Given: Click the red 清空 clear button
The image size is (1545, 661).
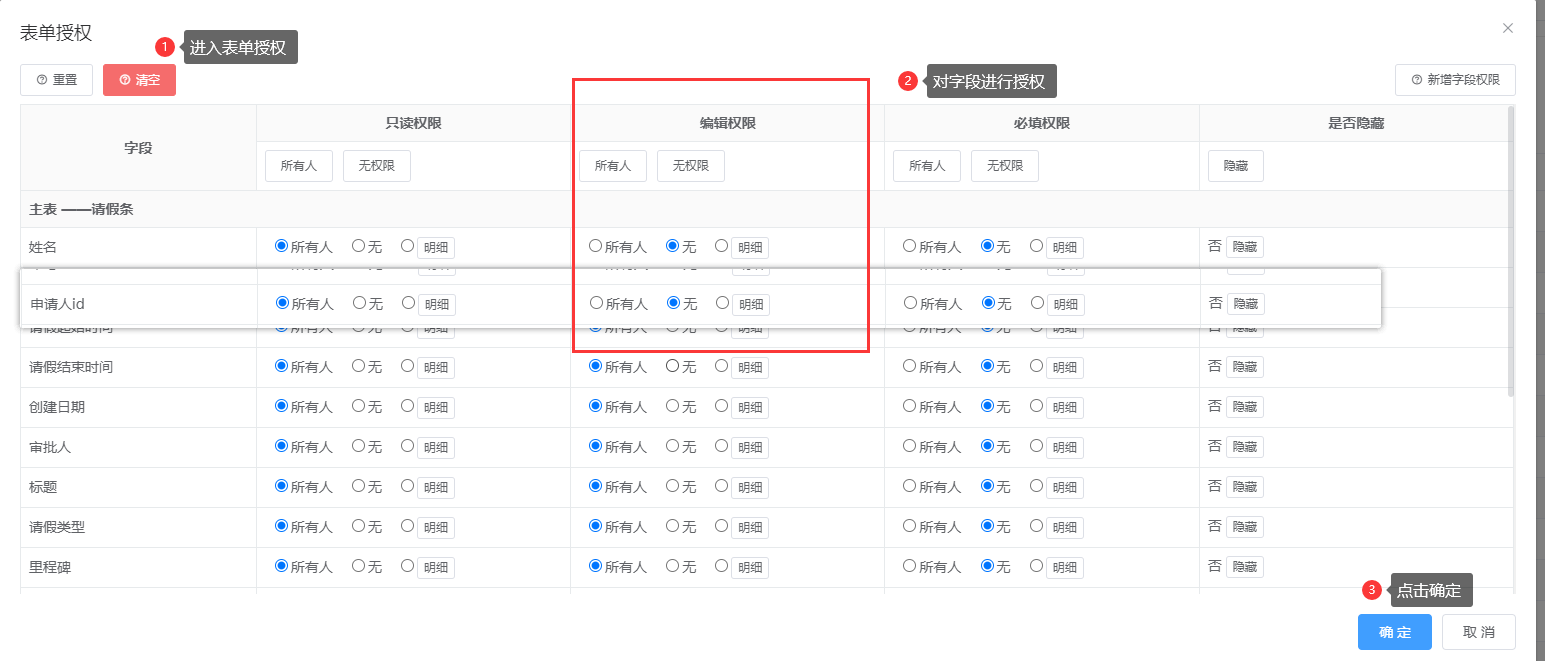Looking at the screenshot, I should coord(139,80).
